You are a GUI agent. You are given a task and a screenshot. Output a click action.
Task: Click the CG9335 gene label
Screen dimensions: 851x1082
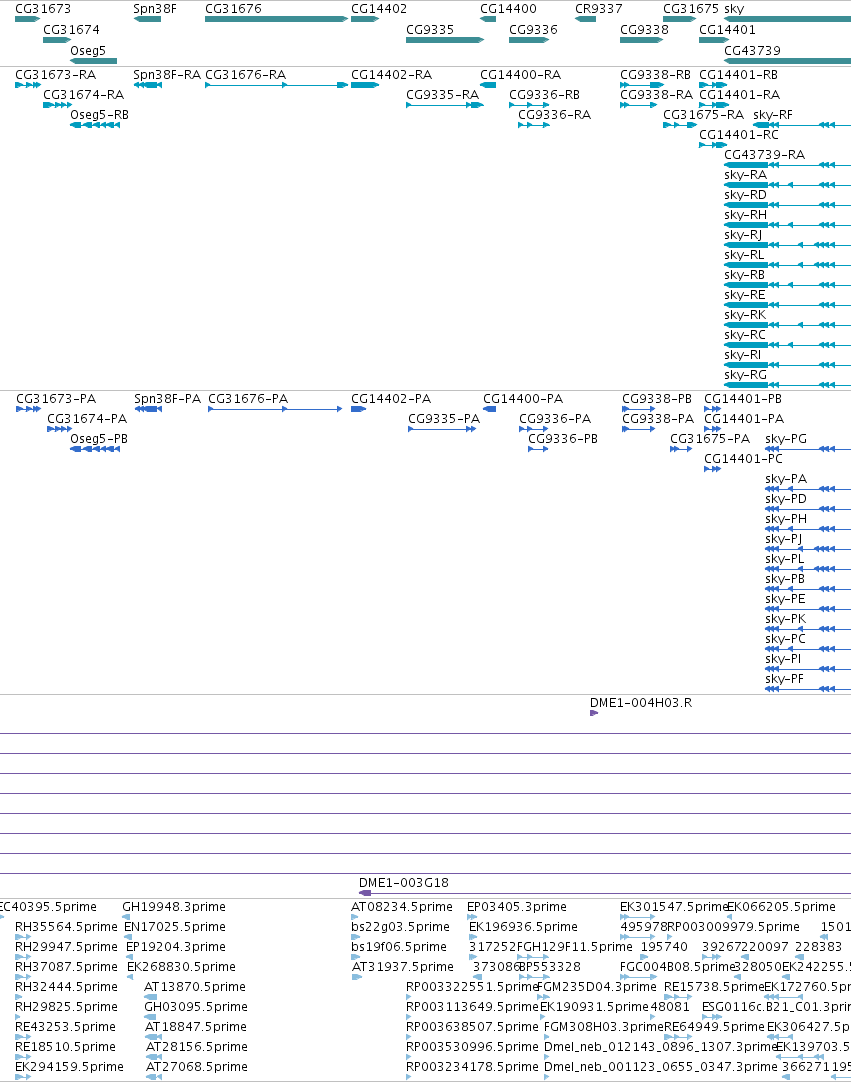(x=430, y=30)
